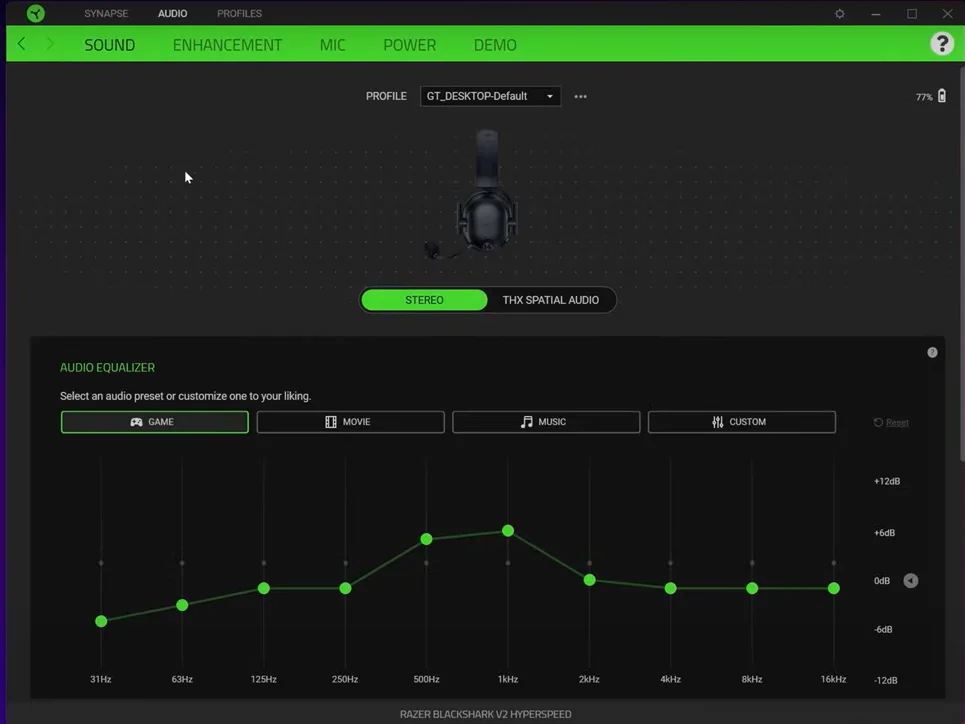Select the MUSIC equalizer preset
The width and height of the screenshot is (965, 724).
pos(546,422)
